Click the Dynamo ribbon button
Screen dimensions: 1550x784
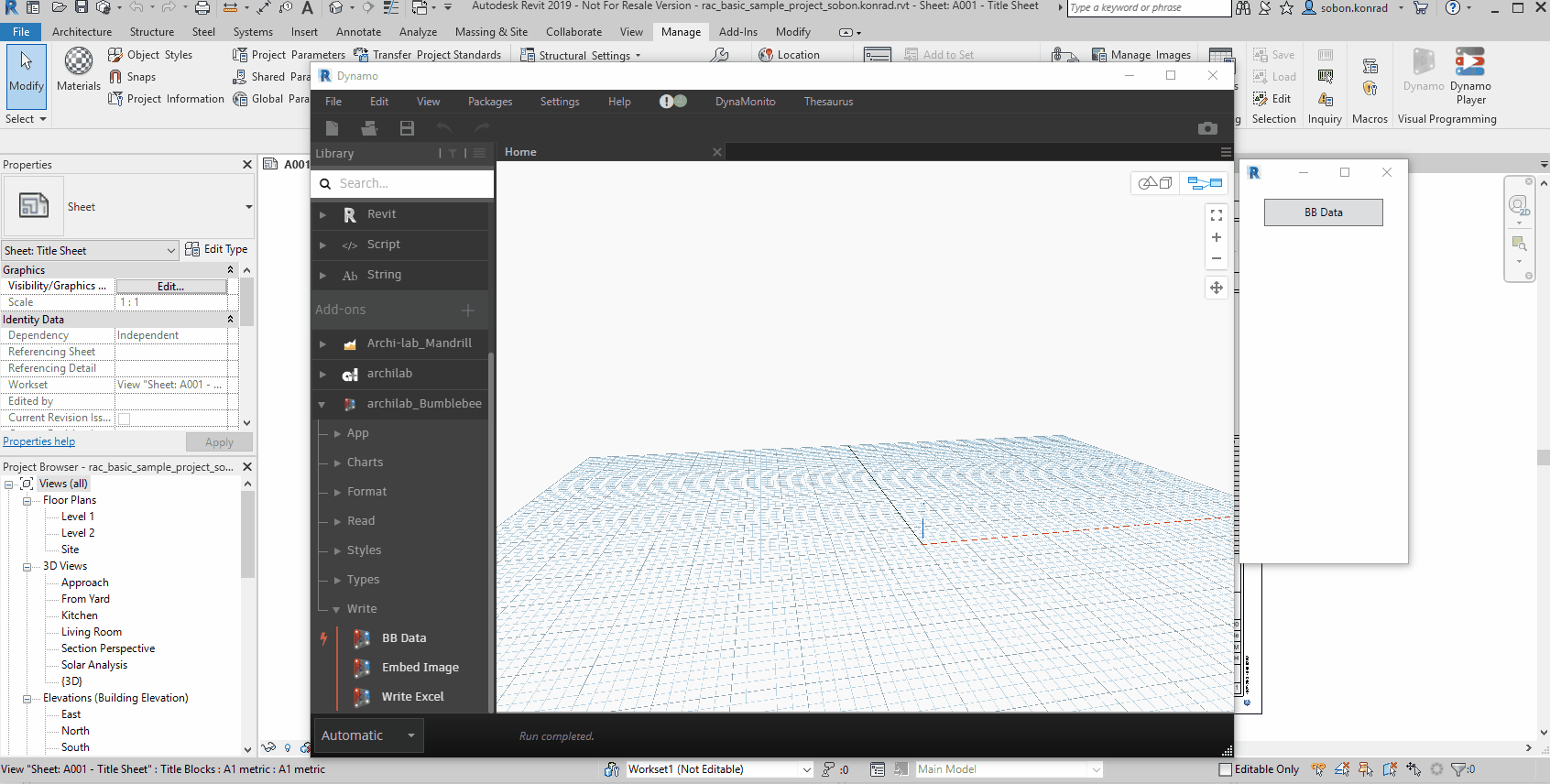1423,70
